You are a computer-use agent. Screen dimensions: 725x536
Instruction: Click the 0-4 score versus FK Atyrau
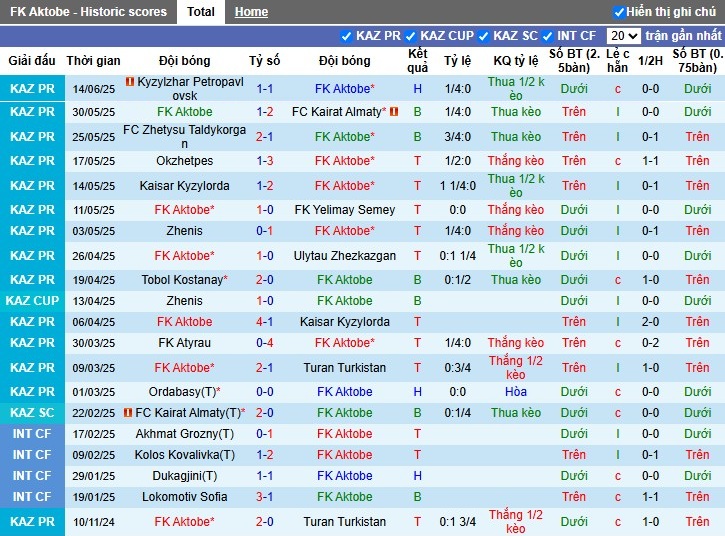pos(264,343)
